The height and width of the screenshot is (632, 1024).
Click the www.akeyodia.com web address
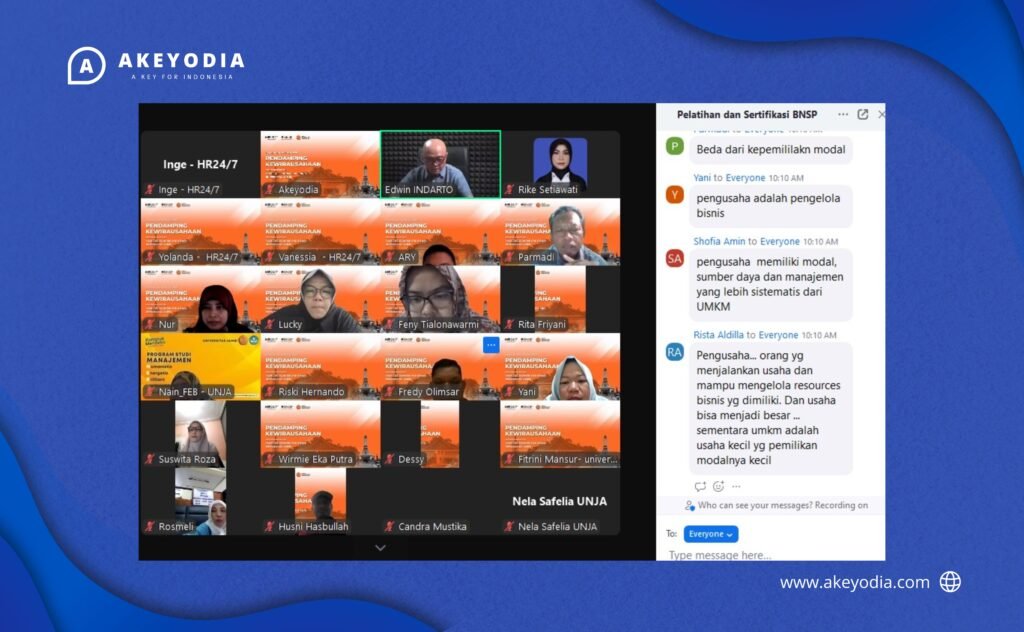pyautogui.click(x=855, y=582)
